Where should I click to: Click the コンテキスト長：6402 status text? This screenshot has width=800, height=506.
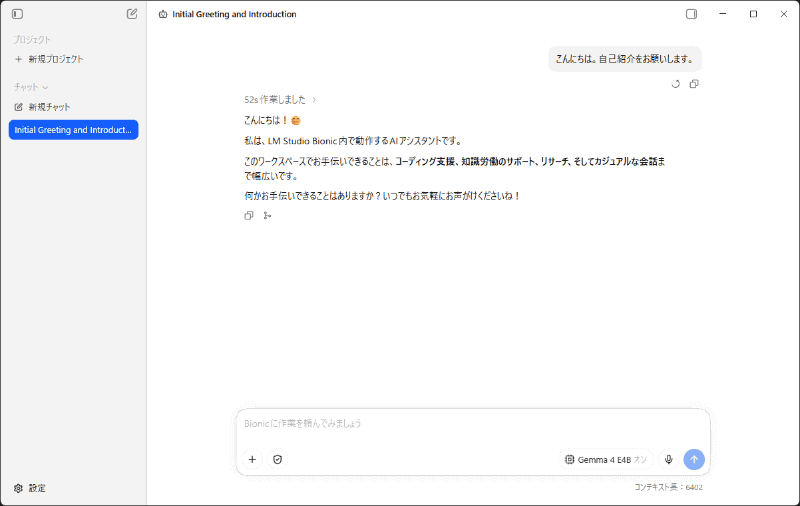click(x=668, y=487)
